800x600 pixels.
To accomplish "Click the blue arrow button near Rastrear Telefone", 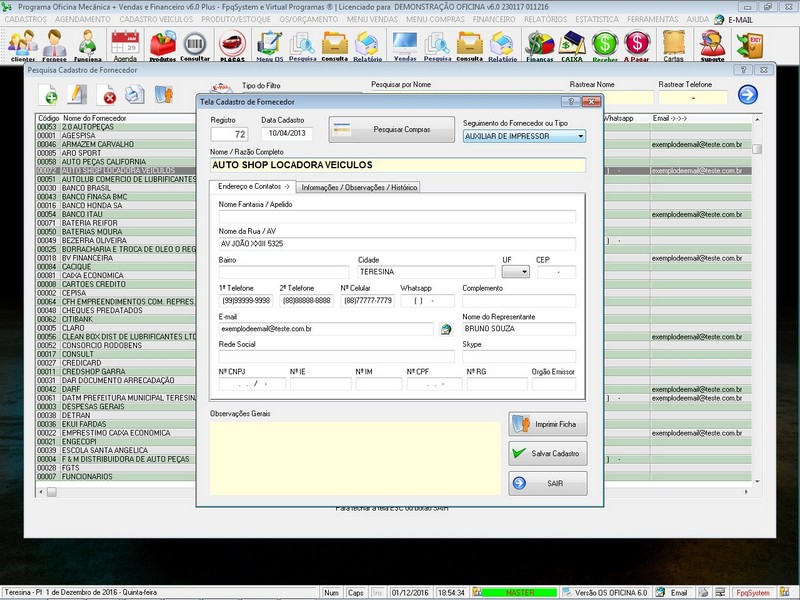I will coord(747,95).
